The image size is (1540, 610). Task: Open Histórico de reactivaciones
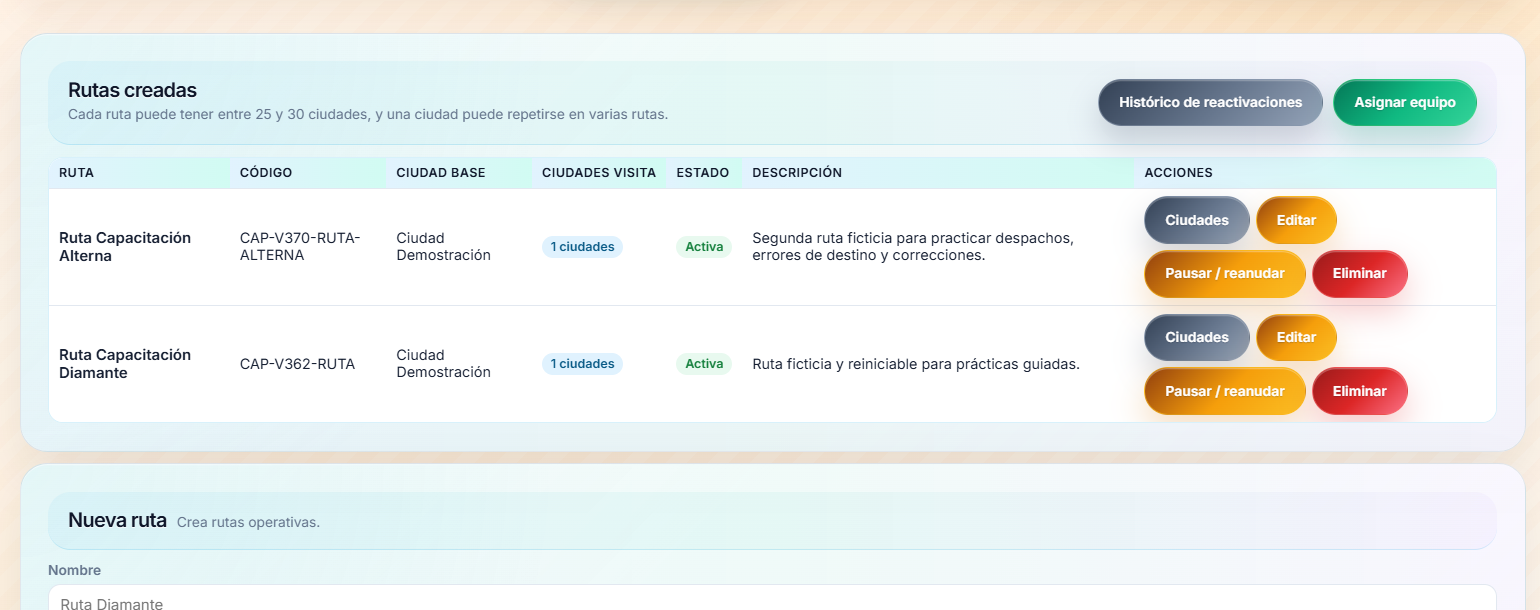[x=1210, y=102]
